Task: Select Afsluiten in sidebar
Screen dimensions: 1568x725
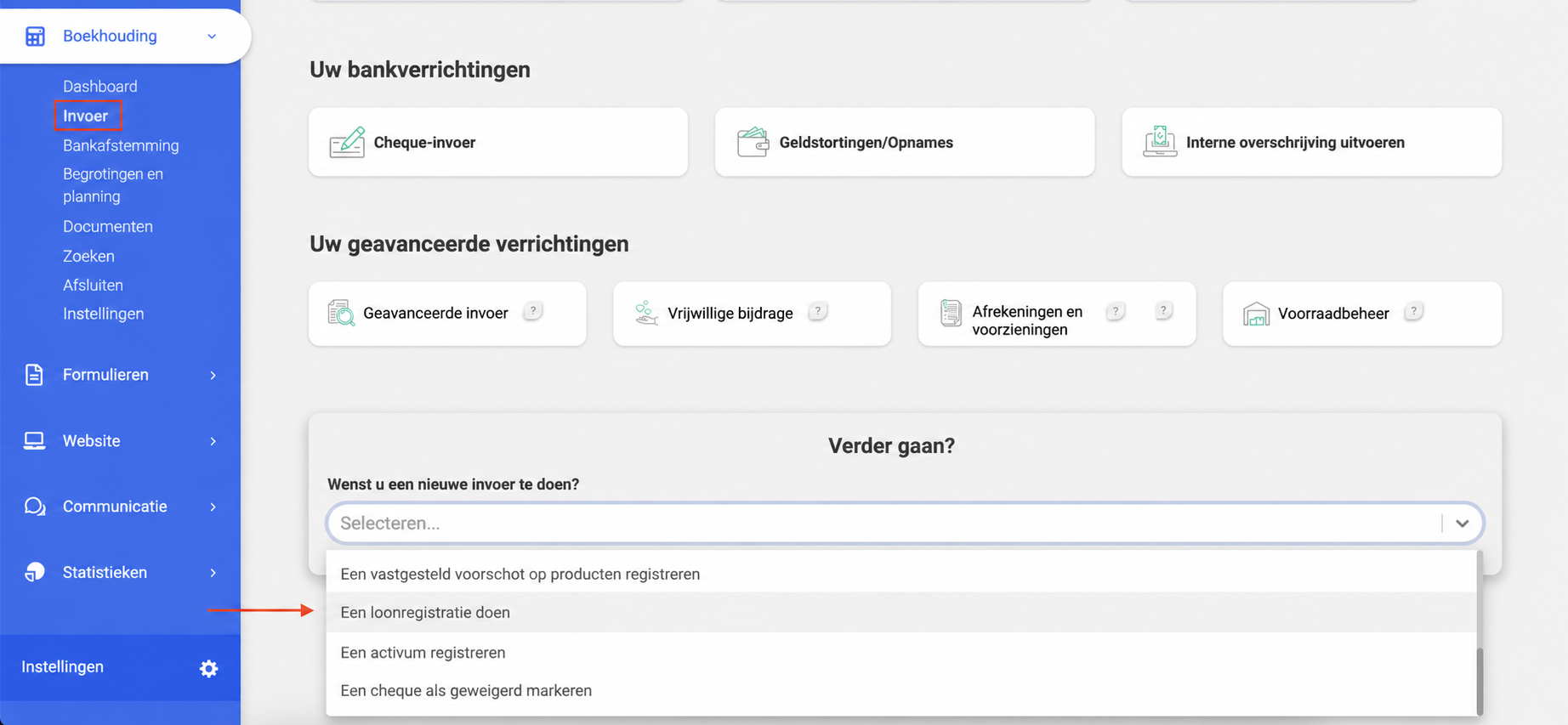Action: (93, 285)
